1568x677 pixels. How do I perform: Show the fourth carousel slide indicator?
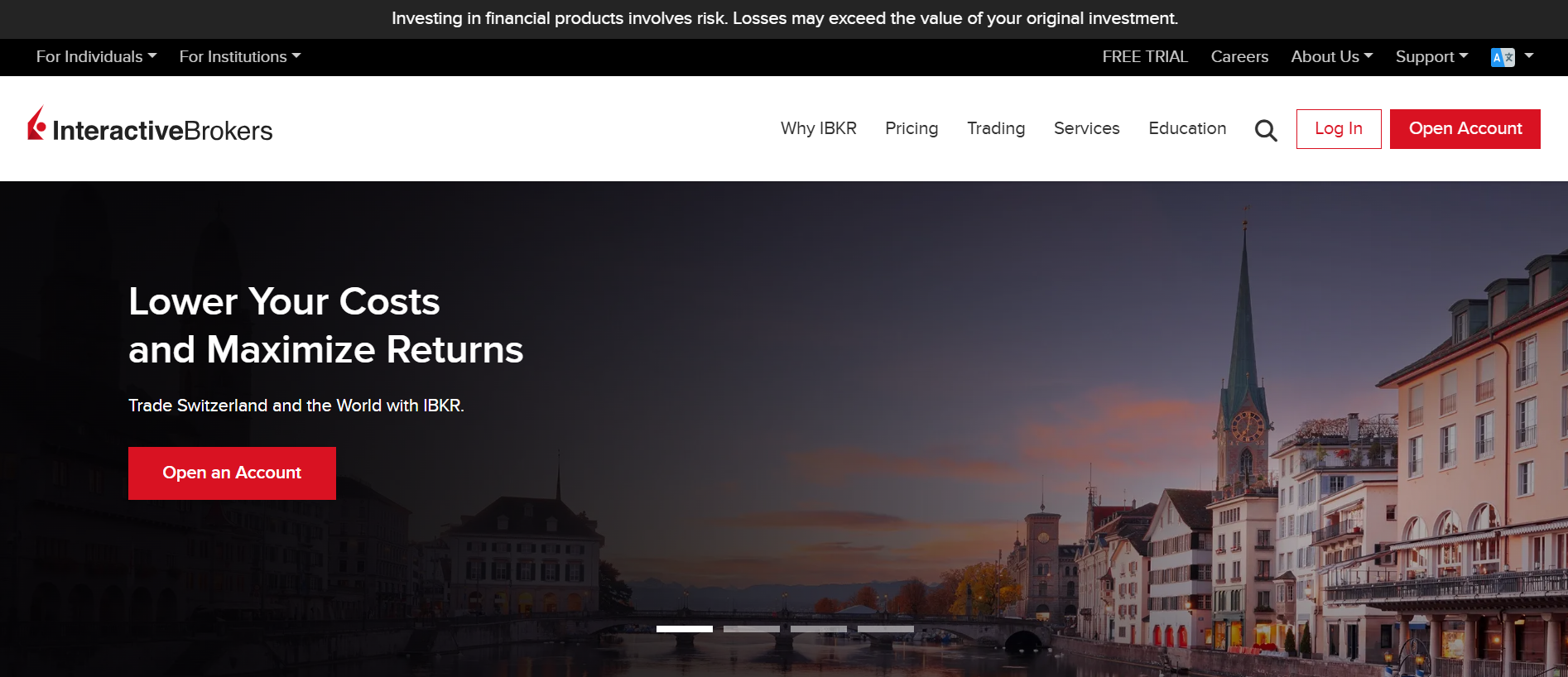(x=886, y=629)
